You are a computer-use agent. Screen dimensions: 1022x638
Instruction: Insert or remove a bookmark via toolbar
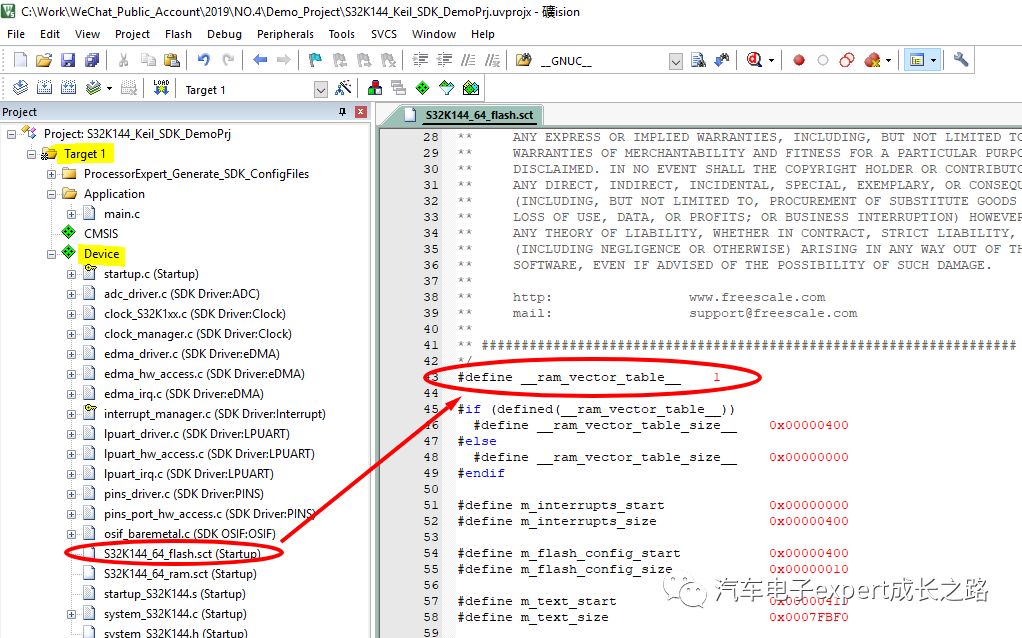pyautogui.click(x=314, y=60)
